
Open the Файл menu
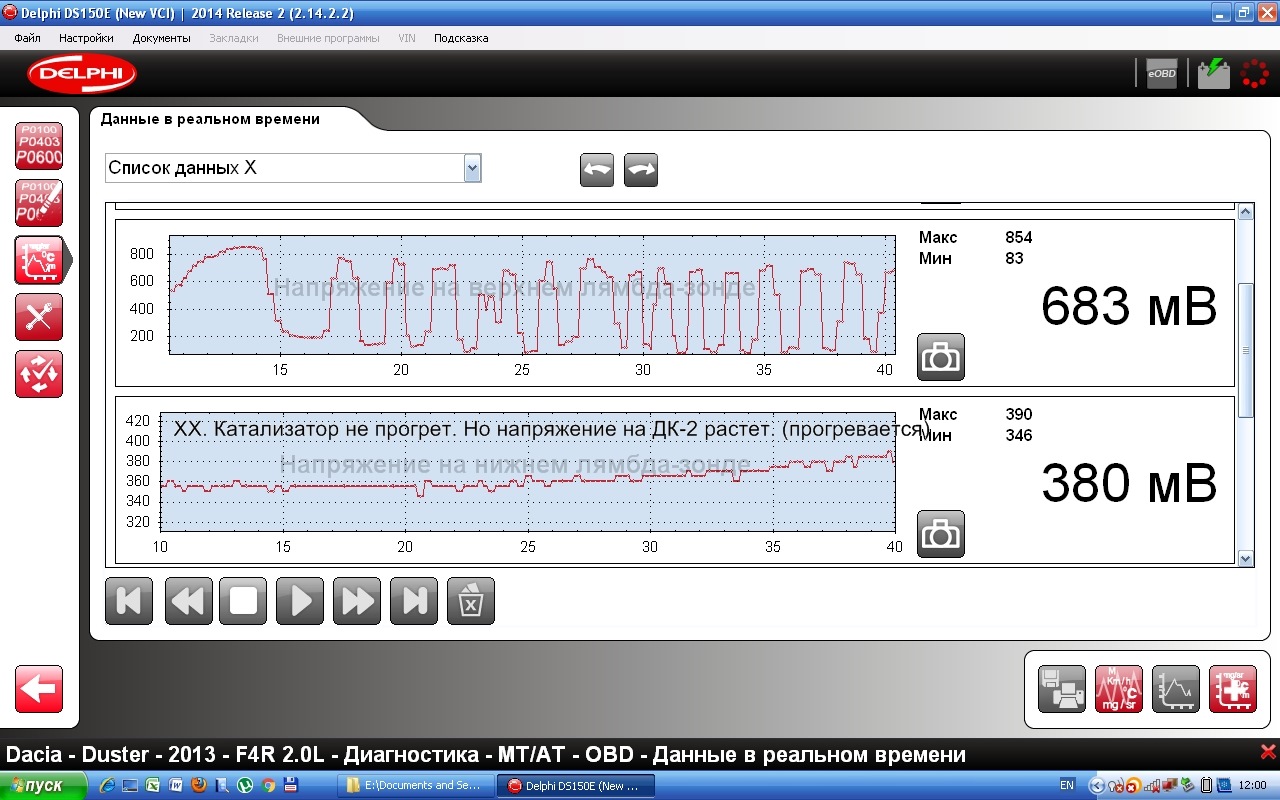28,38
